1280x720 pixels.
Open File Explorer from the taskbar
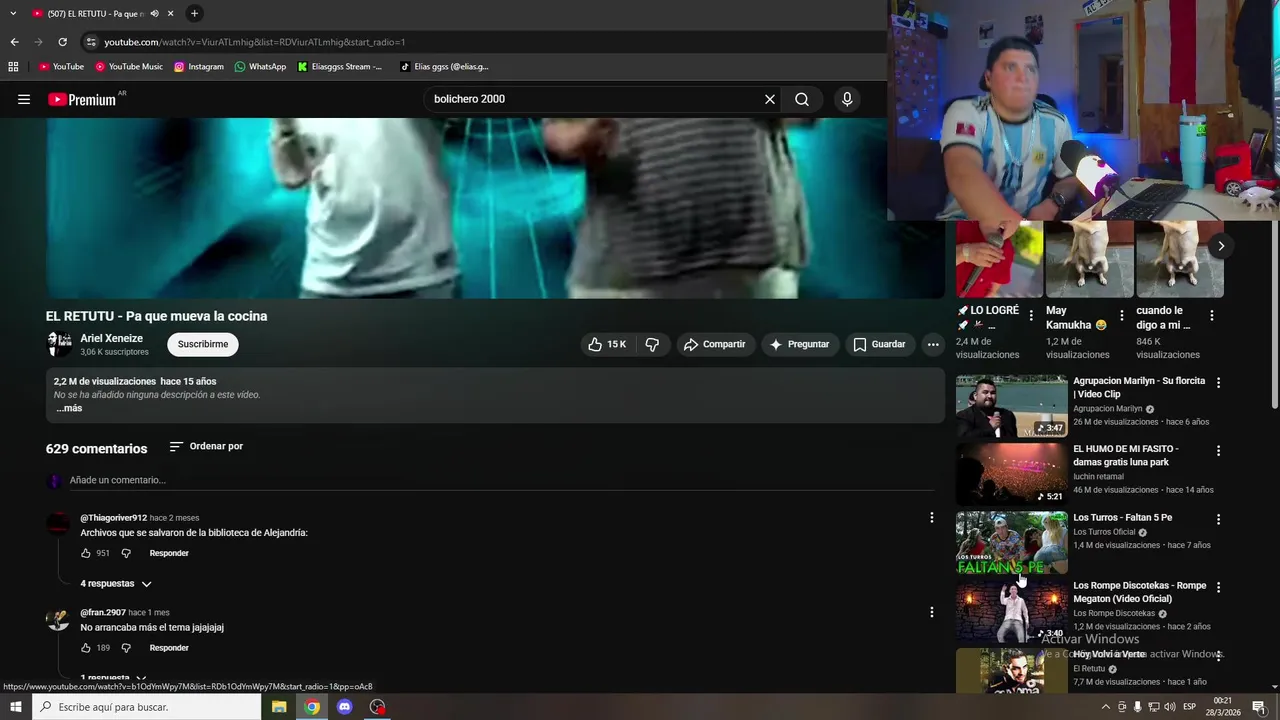(x=279, y=707)
